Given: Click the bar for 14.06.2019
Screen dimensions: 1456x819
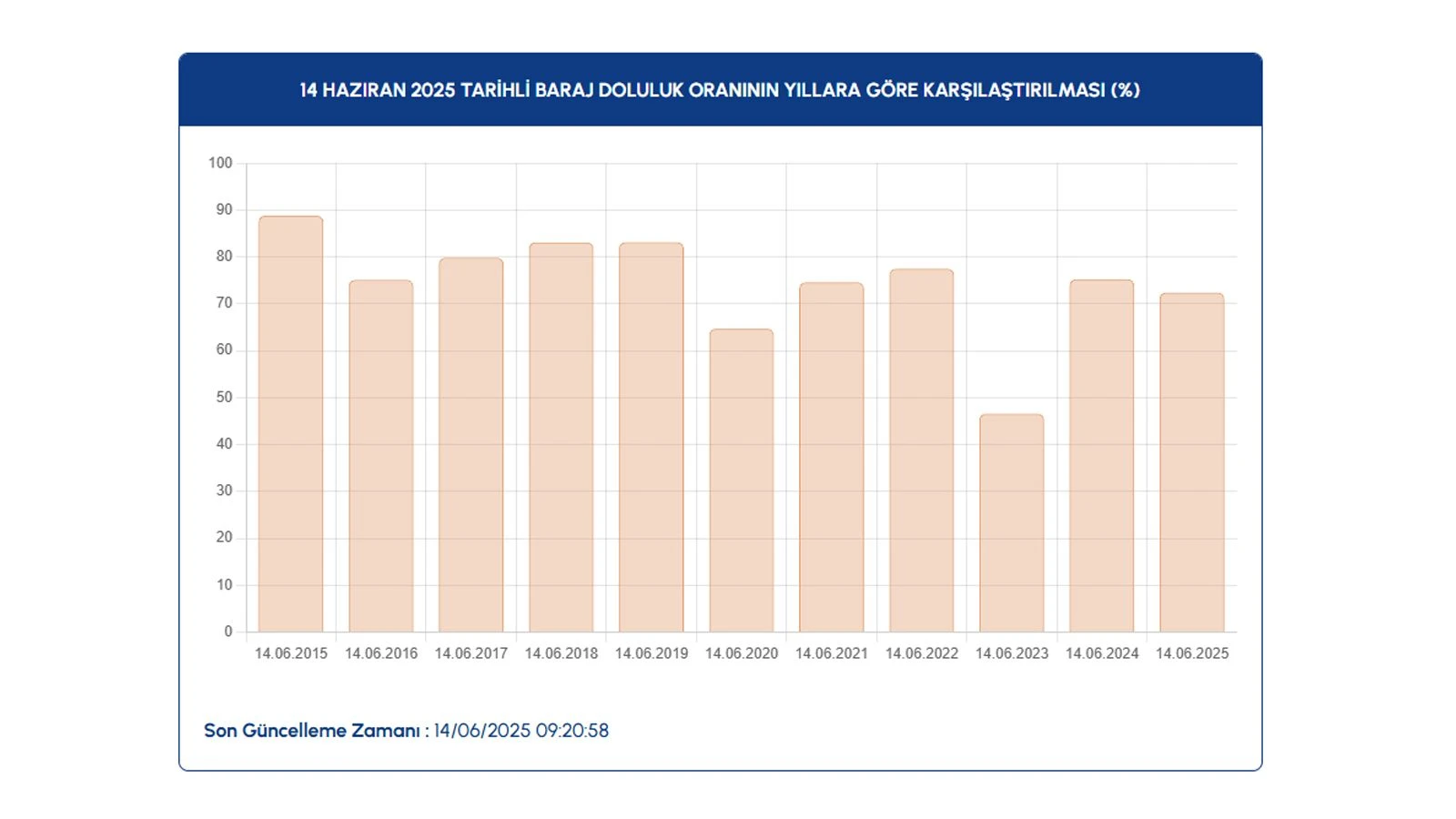Looking at the screenshot, I should pyautogui.click(x=651, y=438).
